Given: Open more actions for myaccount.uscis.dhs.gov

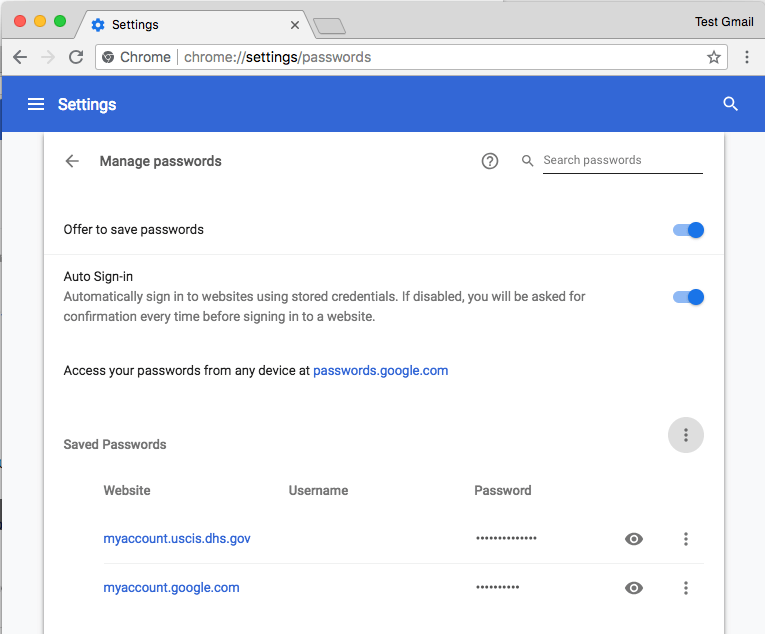Looking at the screenshot, I should coord(685,539).
